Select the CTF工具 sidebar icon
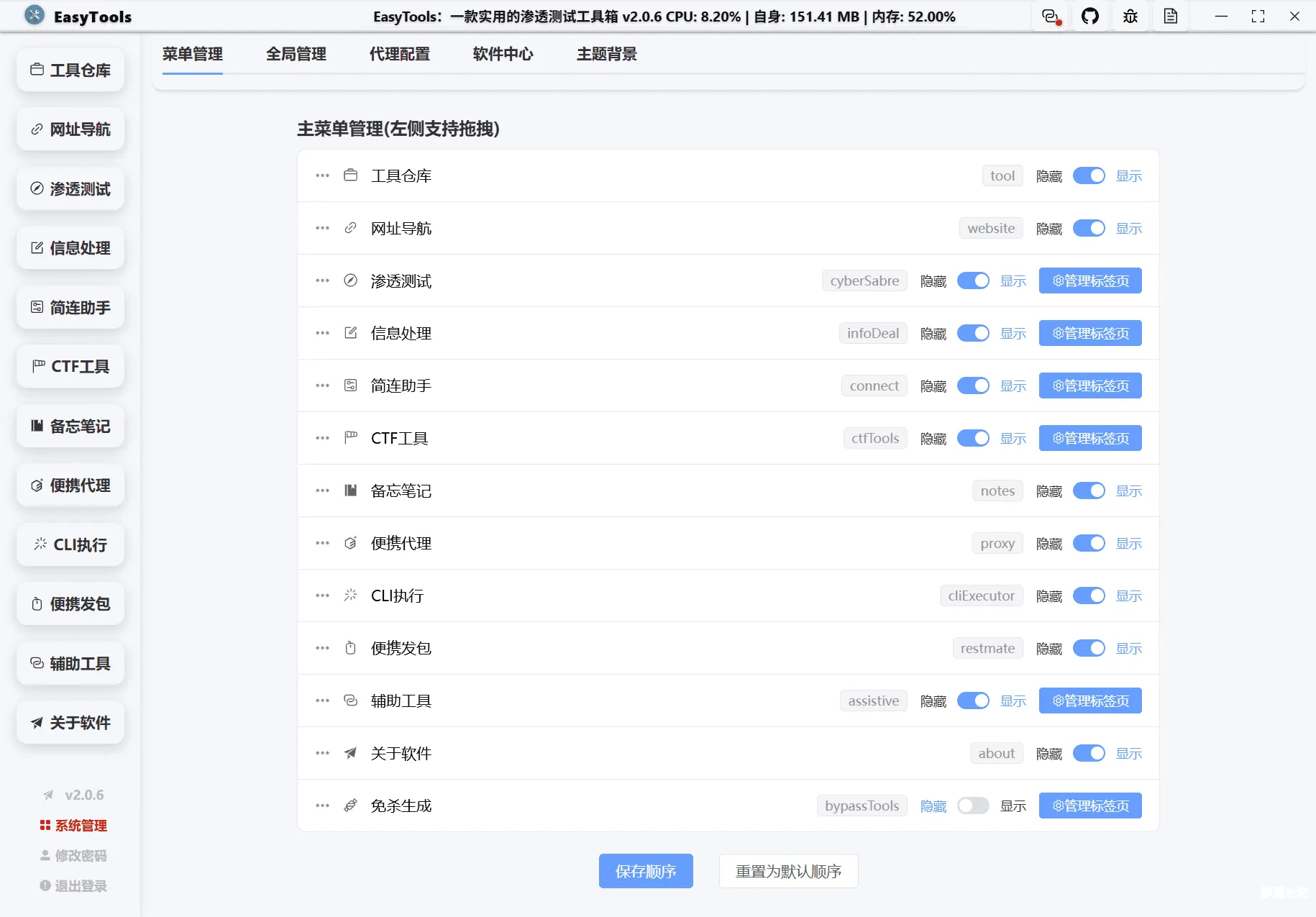Viewport: 1316px width, 917px height. (x=37, y=366)
